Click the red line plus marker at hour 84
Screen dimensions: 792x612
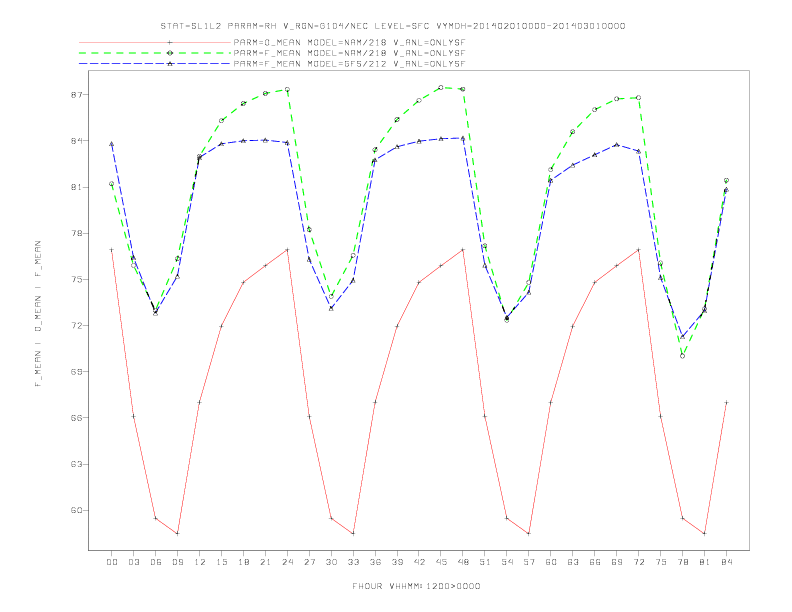[726, 402]
